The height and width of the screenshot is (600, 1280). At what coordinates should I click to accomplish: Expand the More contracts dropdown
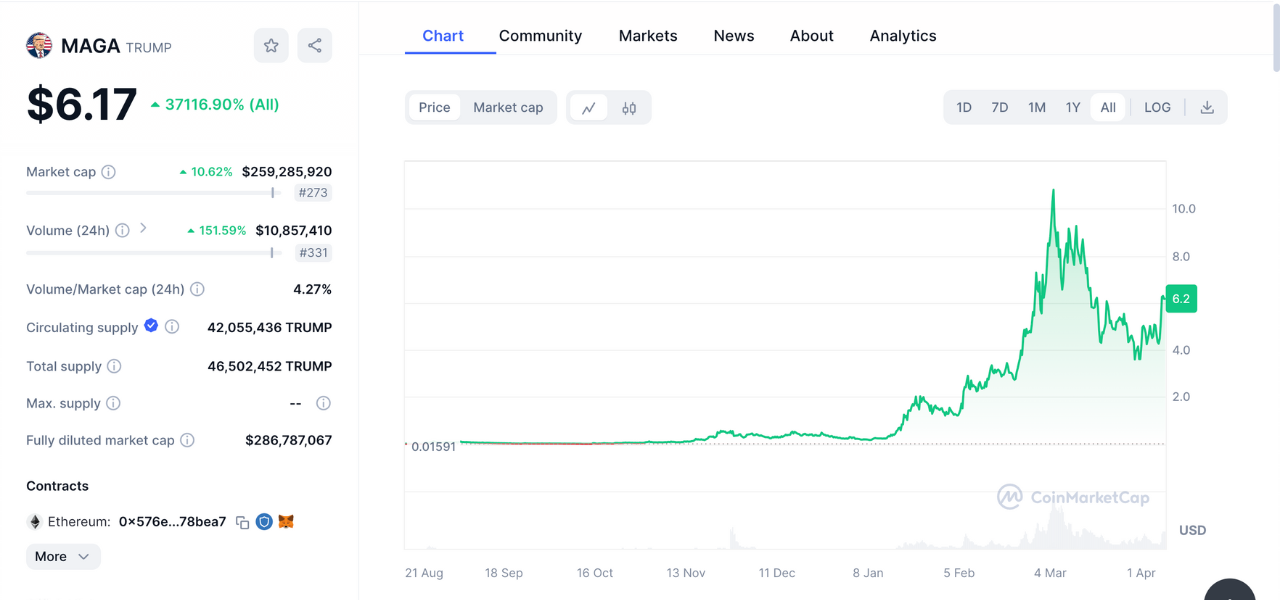pyautogui.click(x=63, y=557)
